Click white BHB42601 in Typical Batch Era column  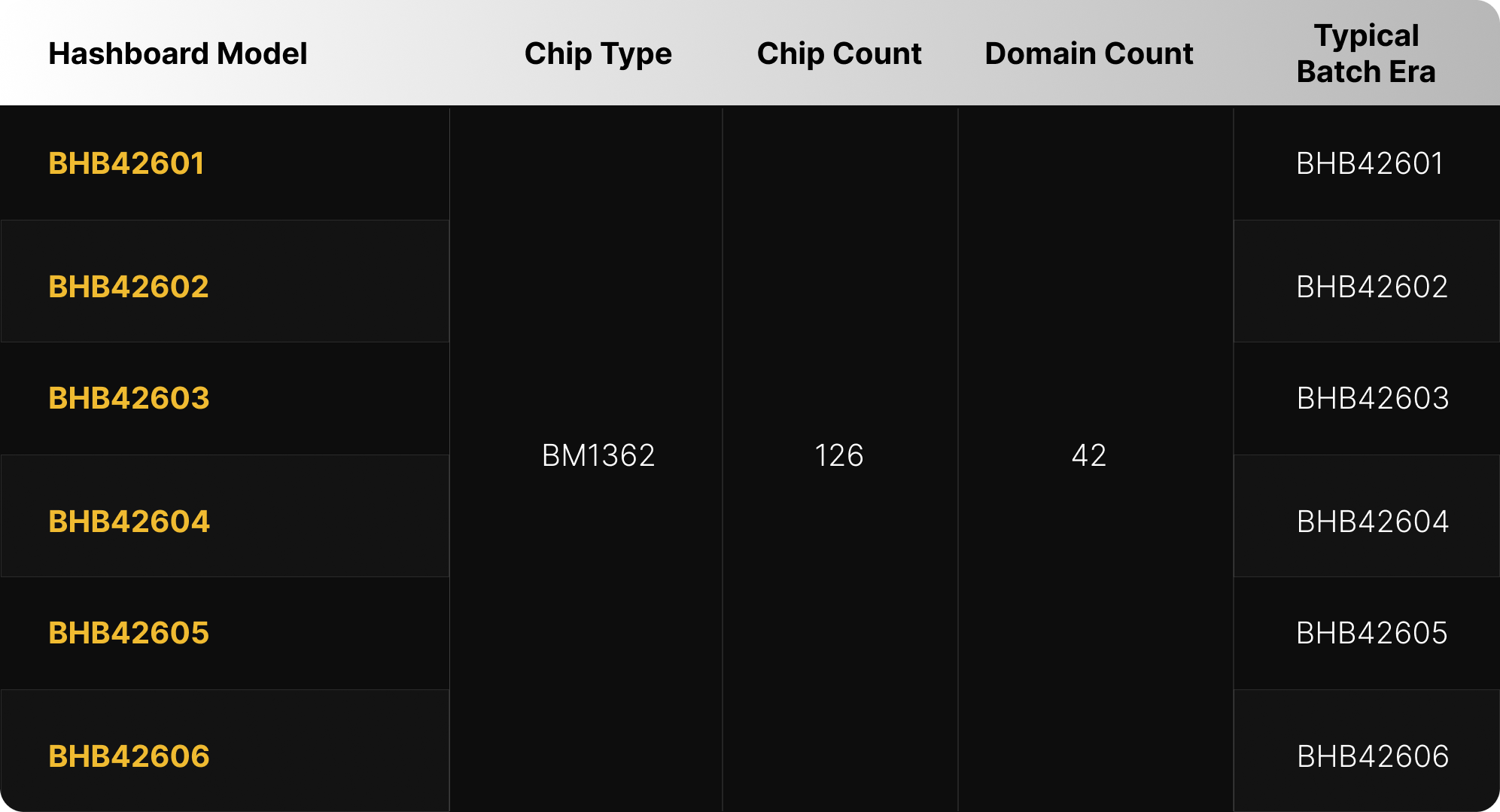point(1370,163)
